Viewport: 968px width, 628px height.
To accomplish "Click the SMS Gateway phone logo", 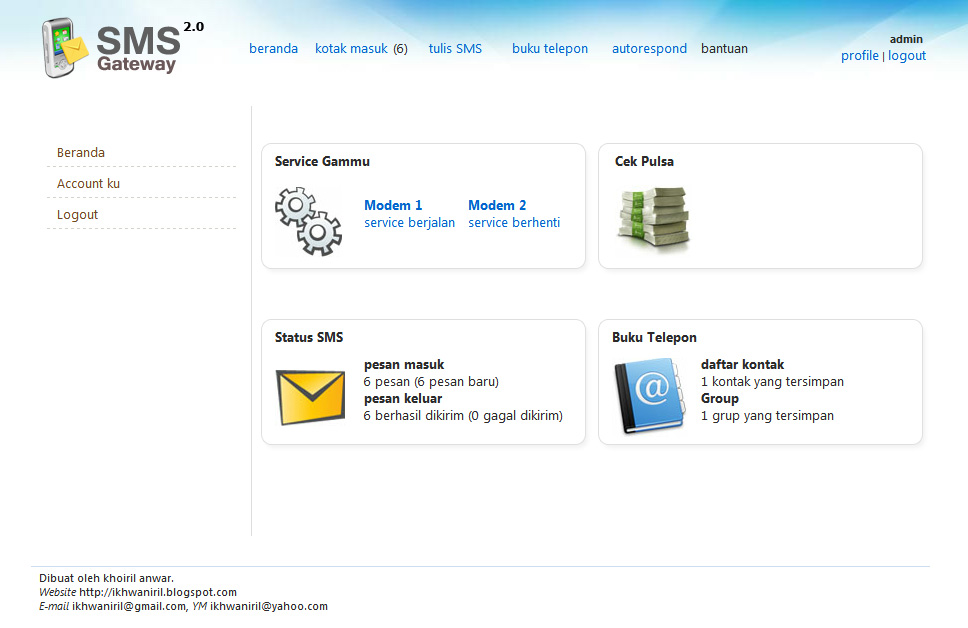I will tap(65, 48).
